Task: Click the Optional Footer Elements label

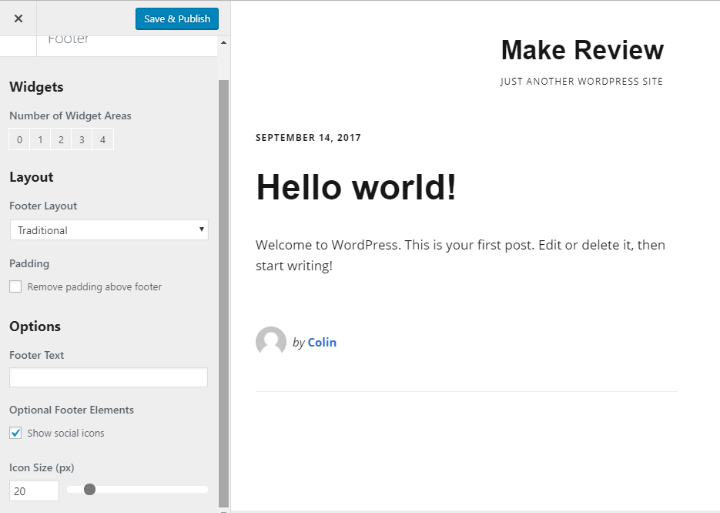Action: 72,410
